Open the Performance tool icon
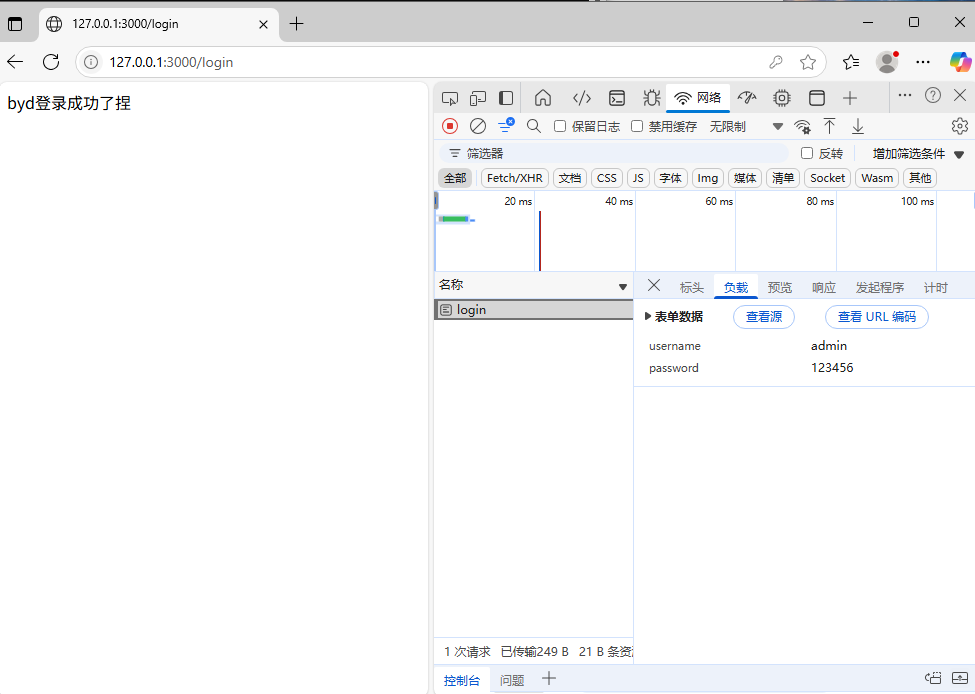Viewport: 975px width, 694px height. tap(747, 98)
